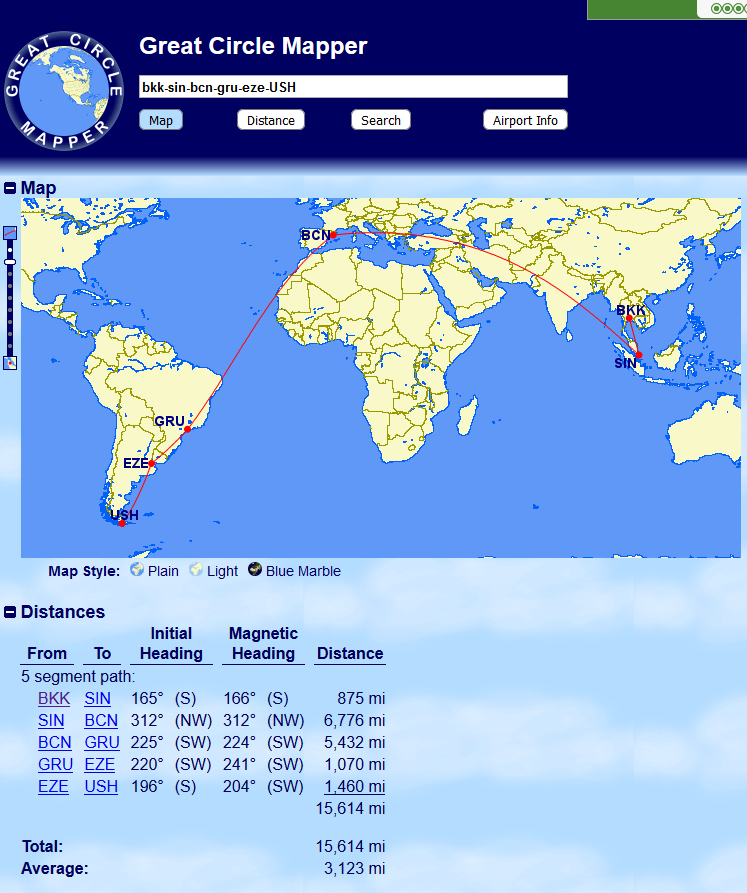Click the 5,432 mi distance value
Viewport: 747px width, 893px height.
(354, 743)
